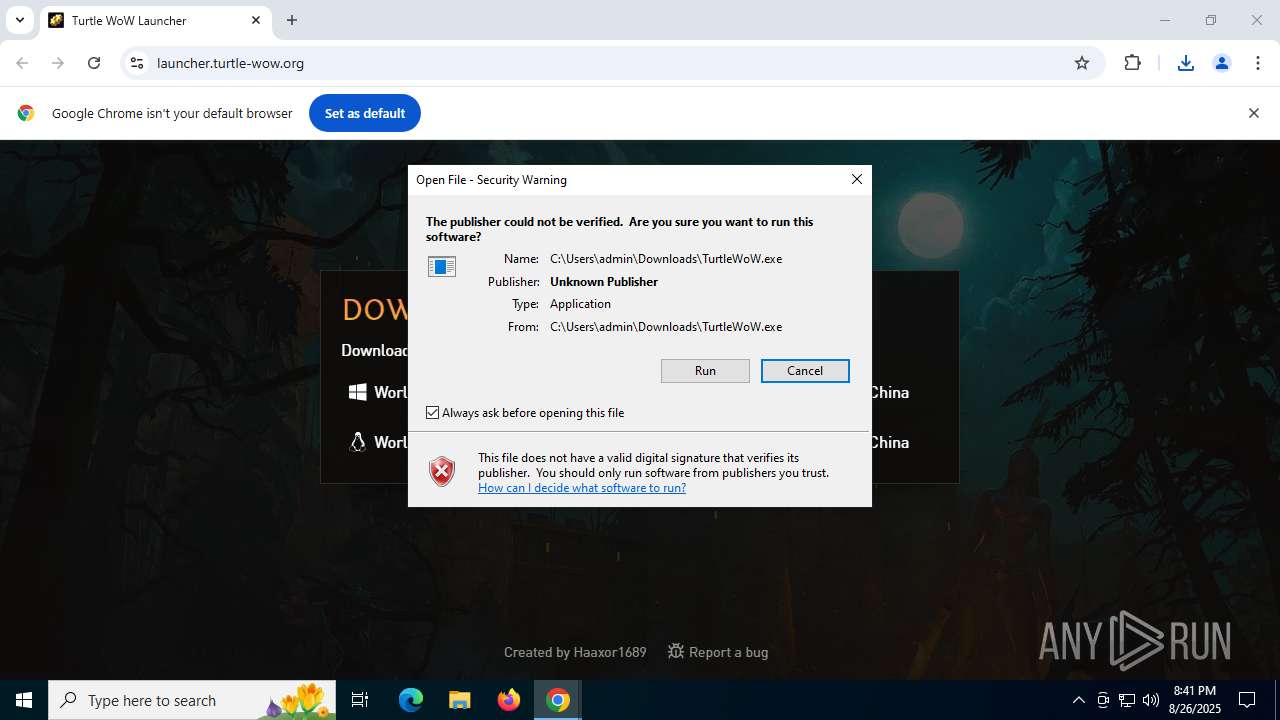Click the file path in the Name row
The image size is (1280, 720).
coord(666,259)
